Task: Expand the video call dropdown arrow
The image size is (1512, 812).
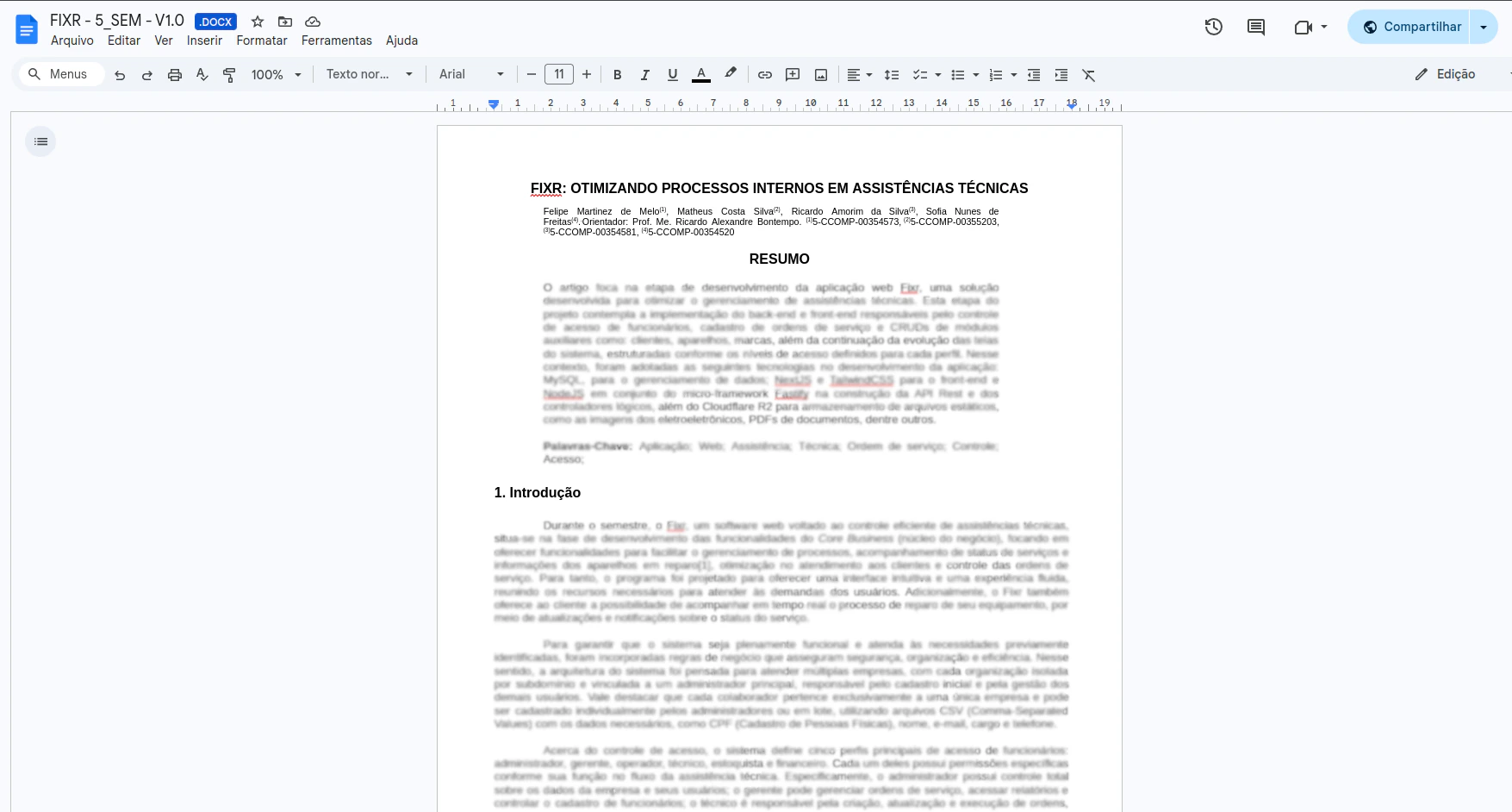Action: tap(1324, 27)
